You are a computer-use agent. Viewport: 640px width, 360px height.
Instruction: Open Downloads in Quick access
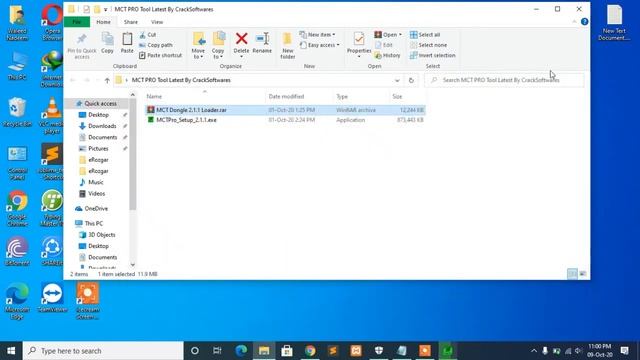point(102,126)
